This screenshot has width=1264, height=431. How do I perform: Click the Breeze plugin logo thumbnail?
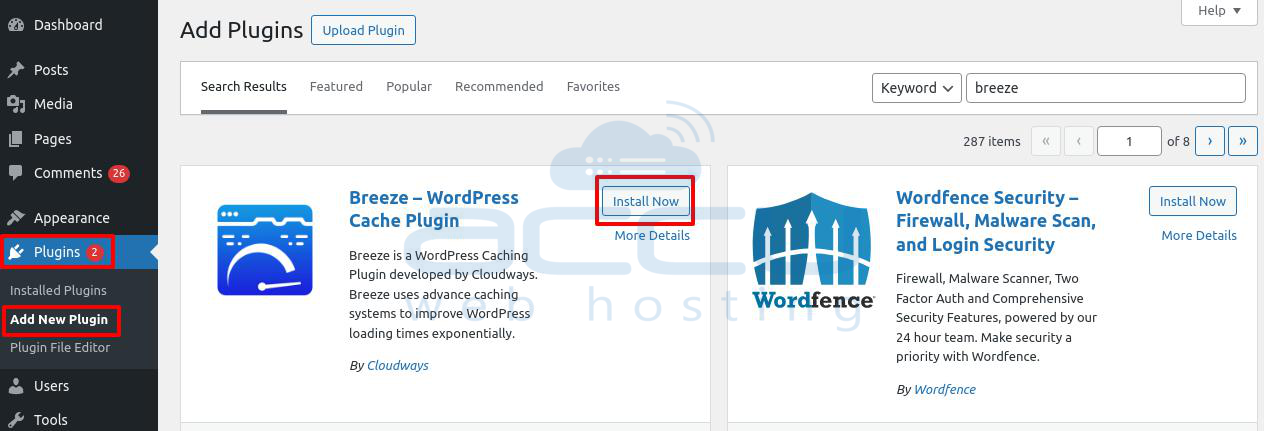pyautogui.click(x=265, y=250)
